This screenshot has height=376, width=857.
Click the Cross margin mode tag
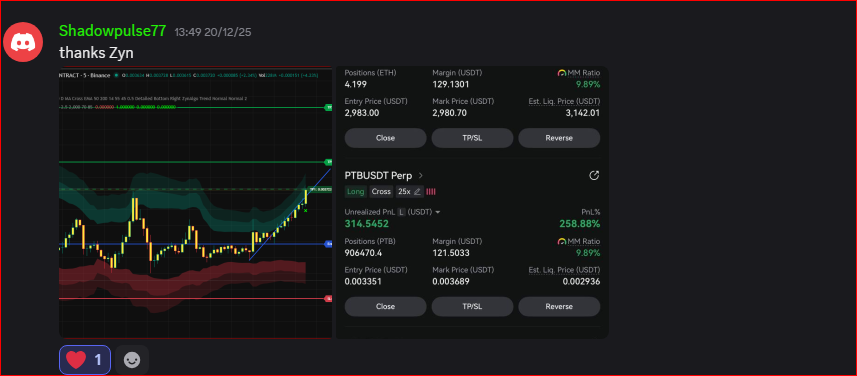coord(381,192)
